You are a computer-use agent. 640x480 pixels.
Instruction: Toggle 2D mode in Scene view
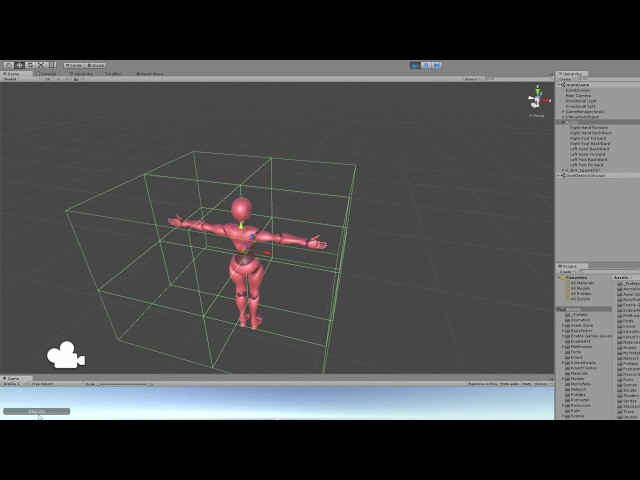point(48,79)
